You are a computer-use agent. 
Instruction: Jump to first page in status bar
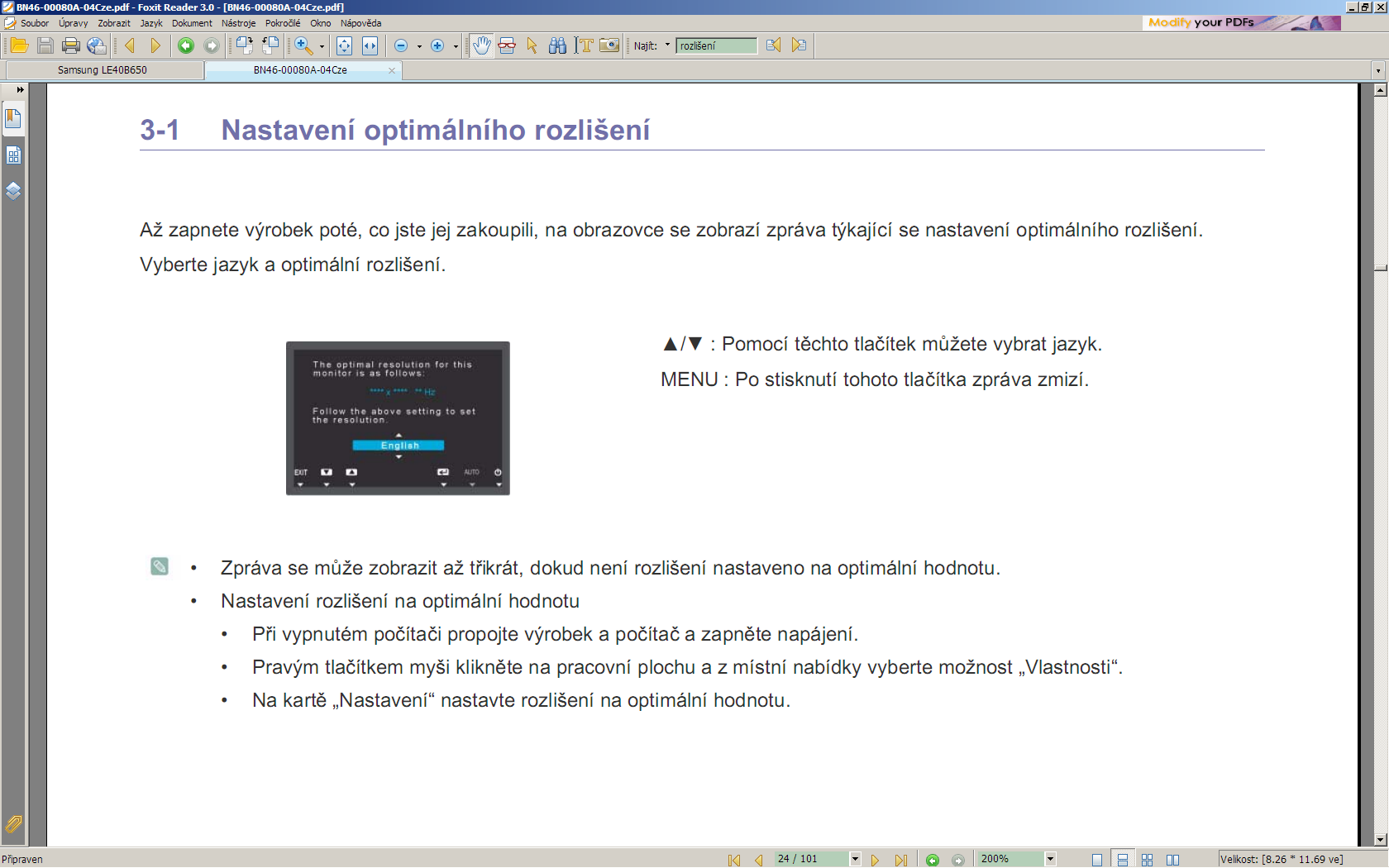(734, 860)
